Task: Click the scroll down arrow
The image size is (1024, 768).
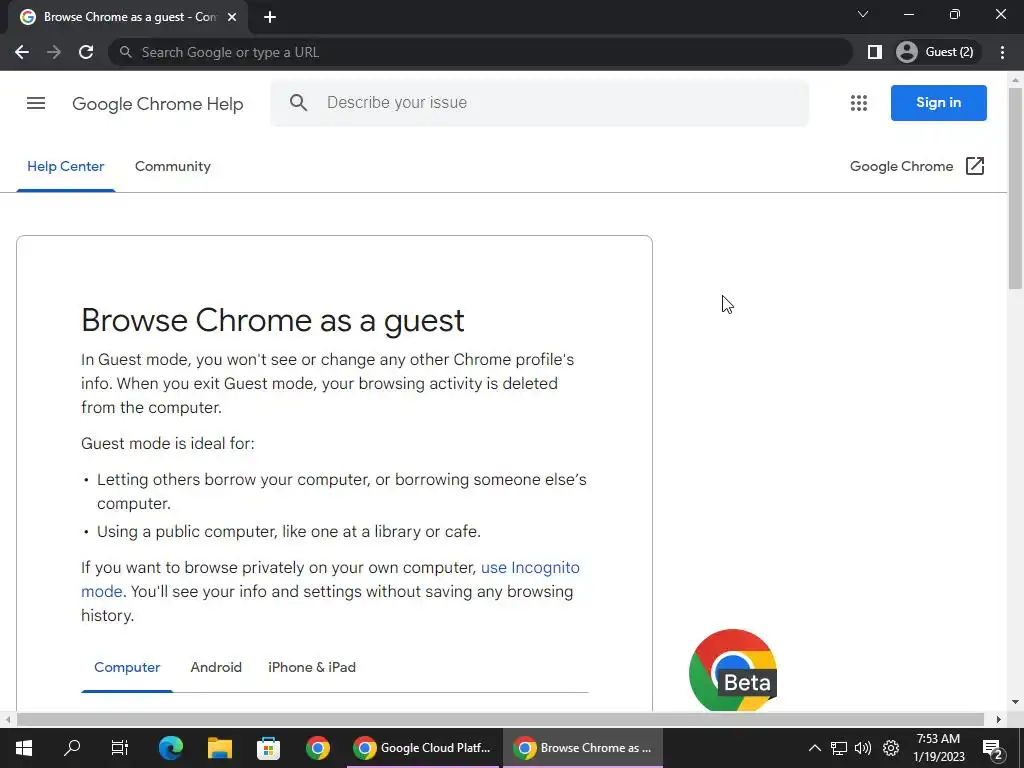Action: coord(1015,702)
